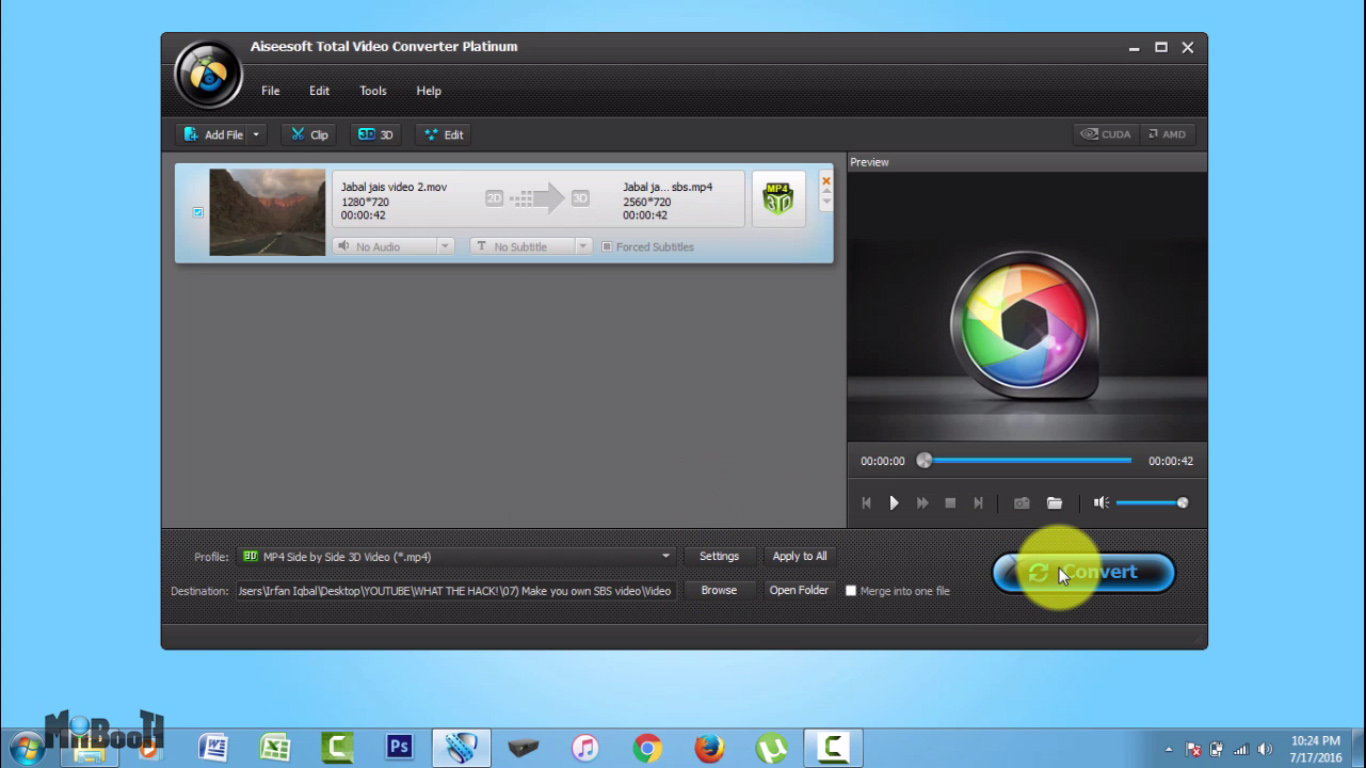This screenshot has height=768, width=1366.
Task: Click Apply to All button
Action: click(x=800, y=556)
